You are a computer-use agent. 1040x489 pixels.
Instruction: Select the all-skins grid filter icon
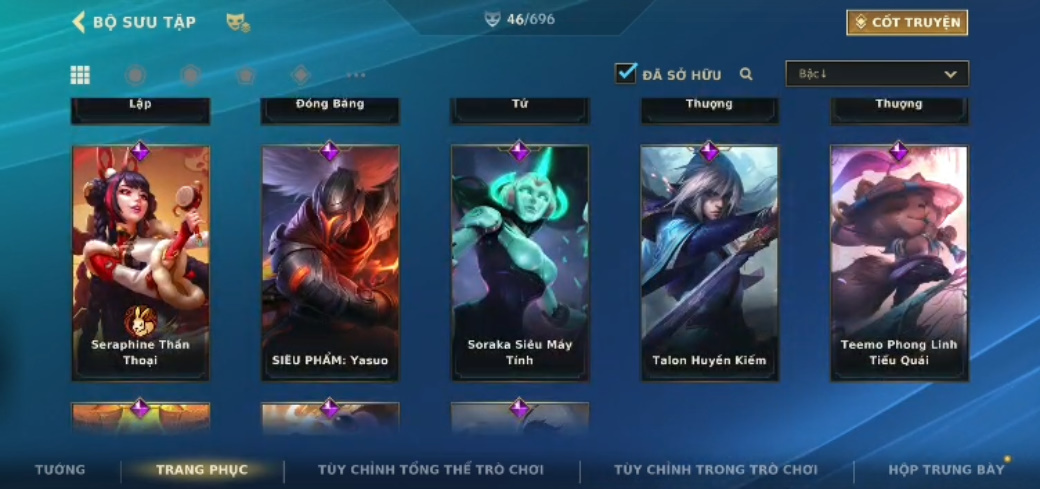click(80, 75)
